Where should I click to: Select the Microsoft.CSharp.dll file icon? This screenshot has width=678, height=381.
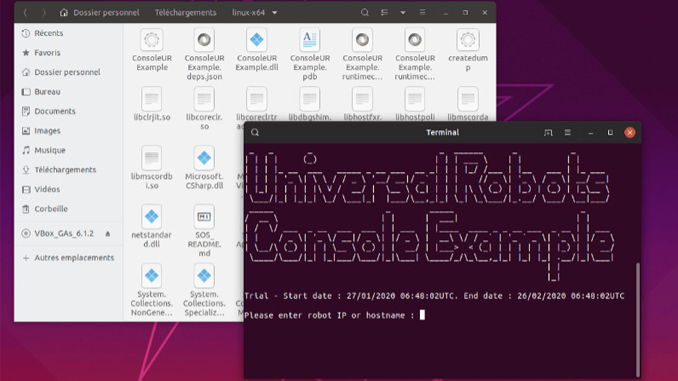204,158
